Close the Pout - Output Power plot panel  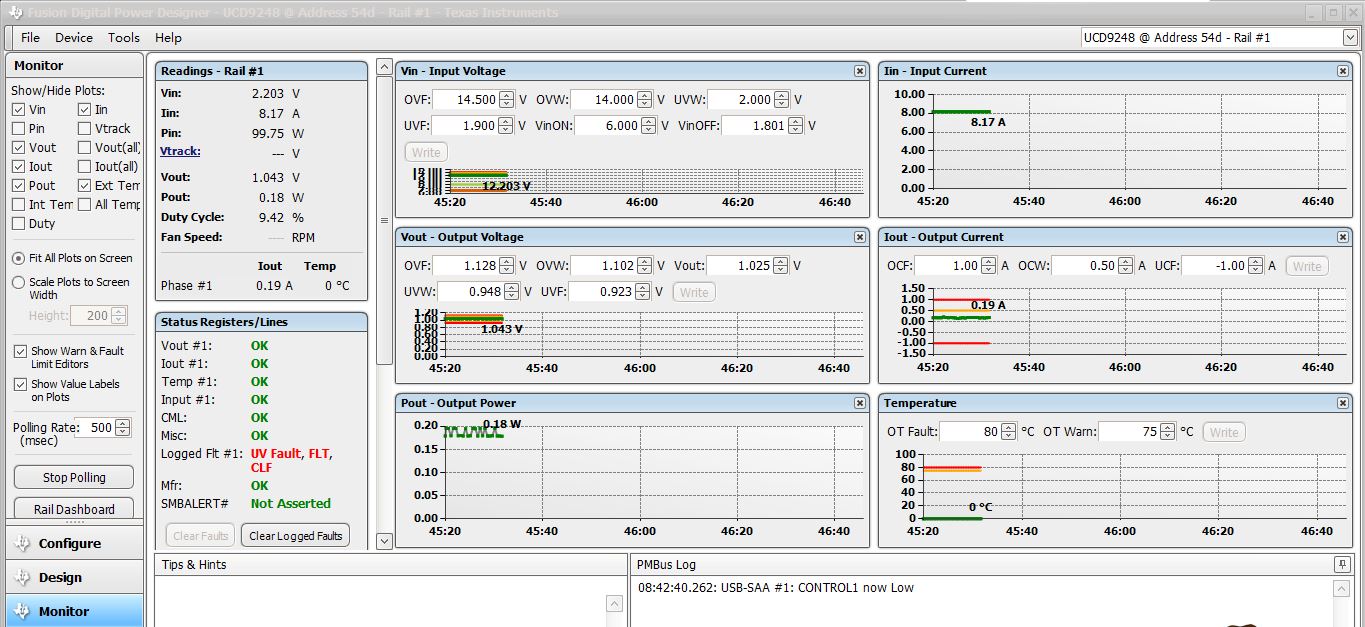pos(859,403)
